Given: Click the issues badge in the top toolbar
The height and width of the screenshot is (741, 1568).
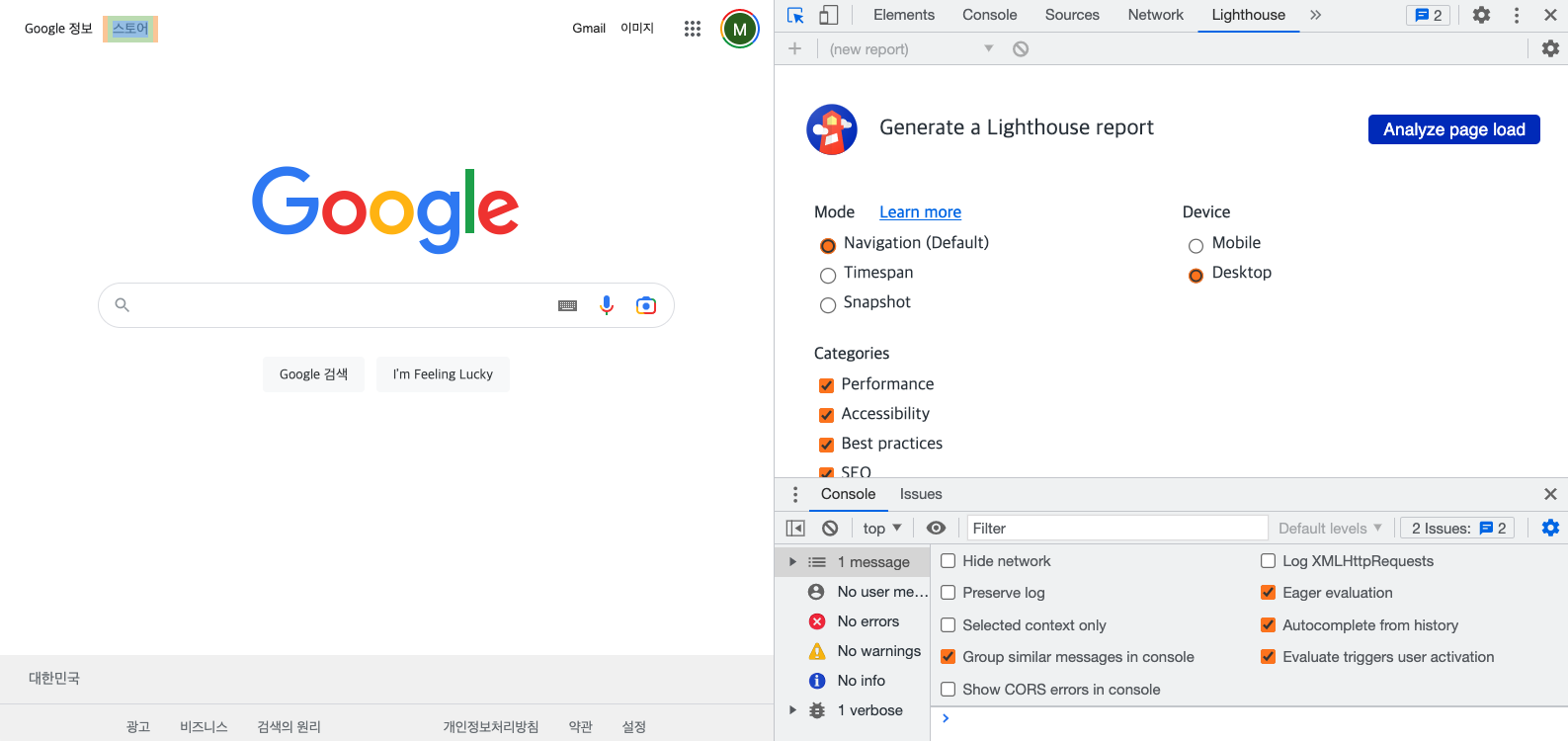Looking at the screenshot, I should [1428, 15].
